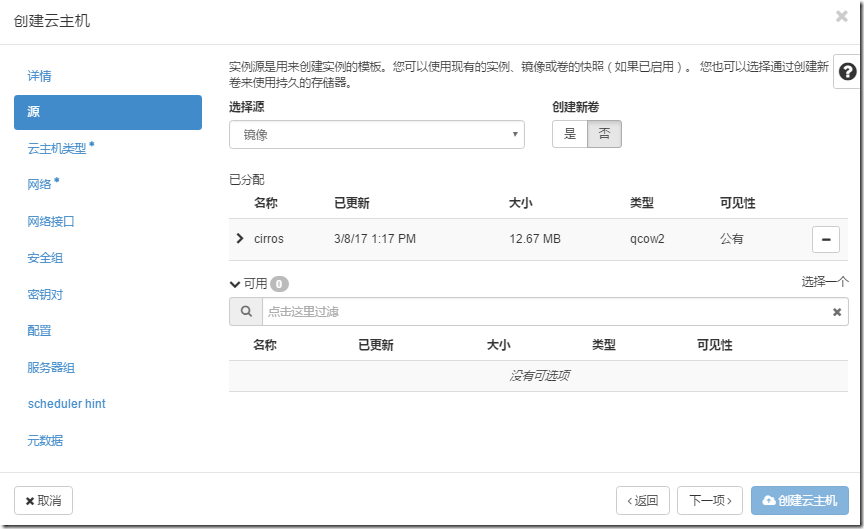Set 创建新卷 to 否
The height and width of the screenshot is (529, 864).
(604, 134)
